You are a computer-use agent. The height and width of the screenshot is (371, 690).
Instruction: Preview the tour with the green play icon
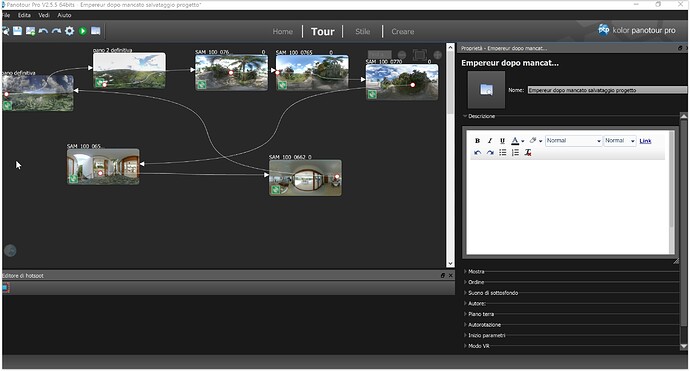[83, 31]
